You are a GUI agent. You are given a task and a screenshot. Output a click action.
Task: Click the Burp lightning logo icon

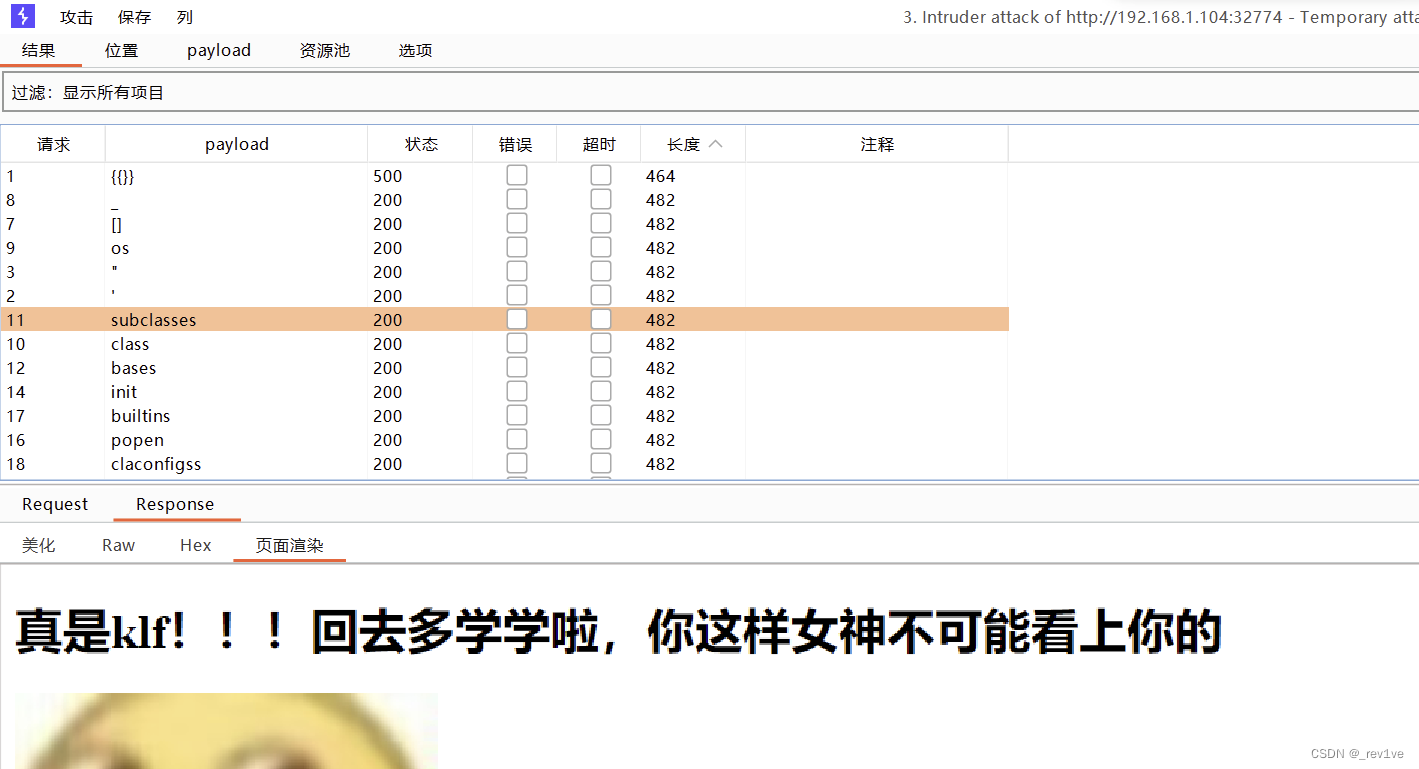pyautogui.click(x=22, y=16)
